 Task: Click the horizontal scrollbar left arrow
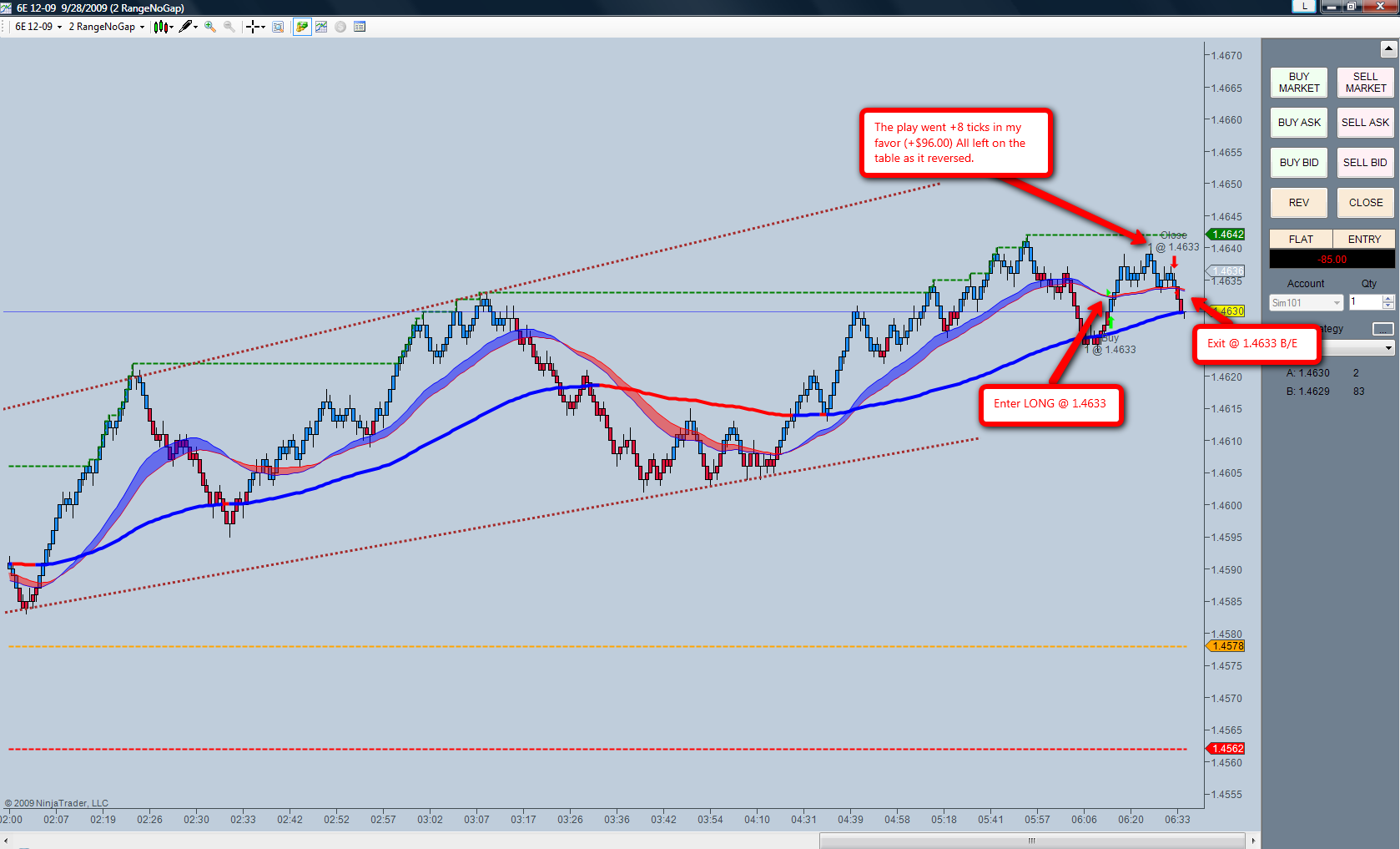pos(7,841)
